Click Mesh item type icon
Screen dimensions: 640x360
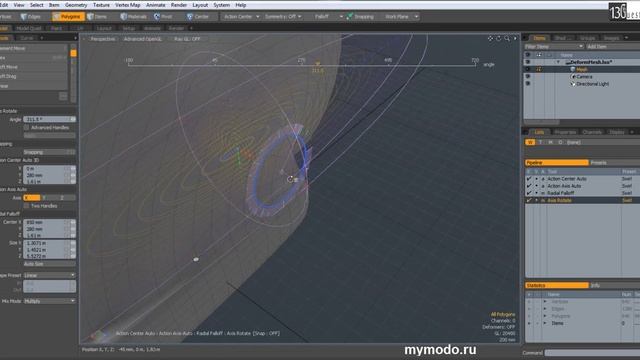click(x=573, y=69)
